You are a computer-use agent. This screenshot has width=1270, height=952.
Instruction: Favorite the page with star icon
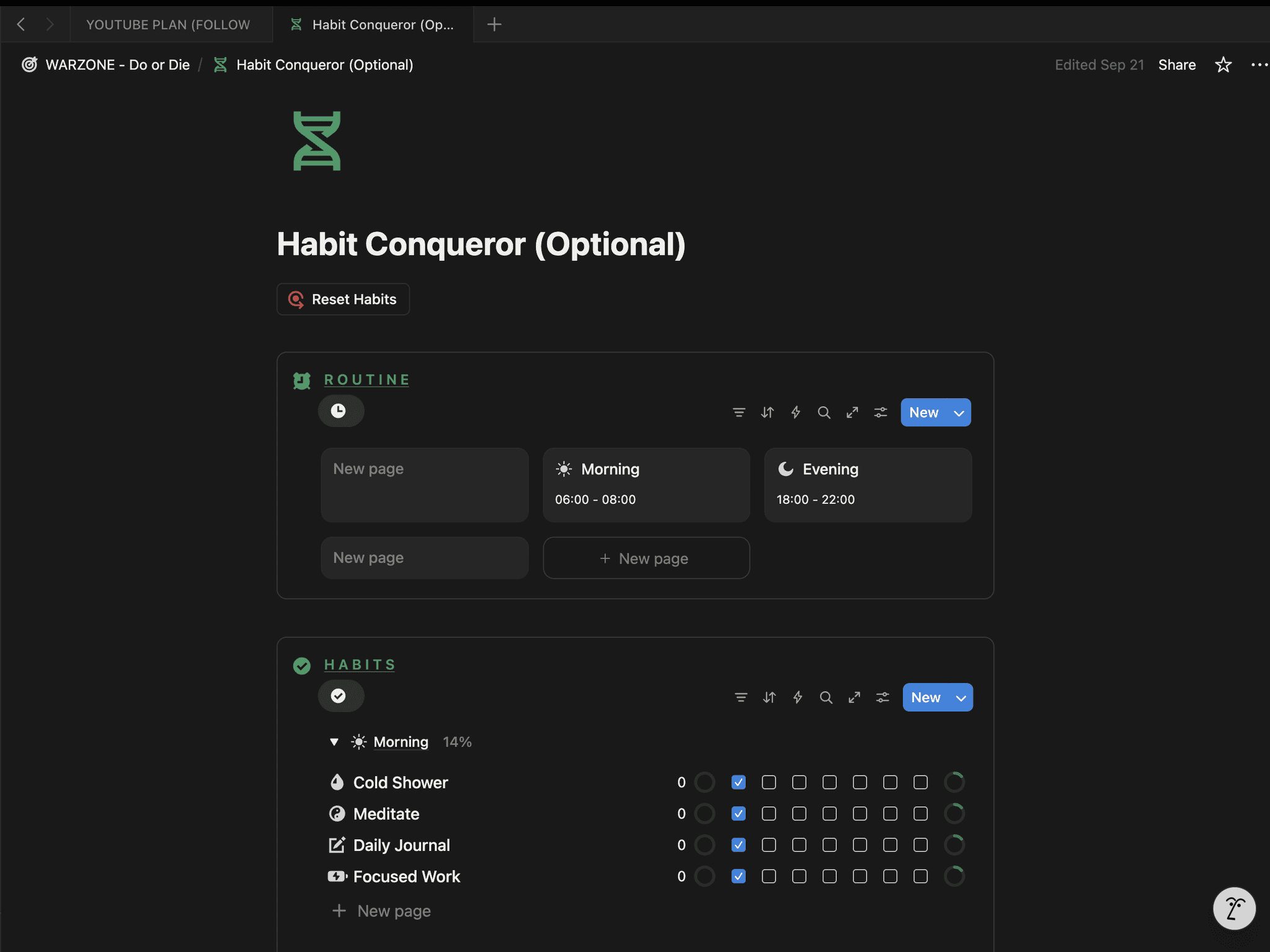coord(1223,65)
